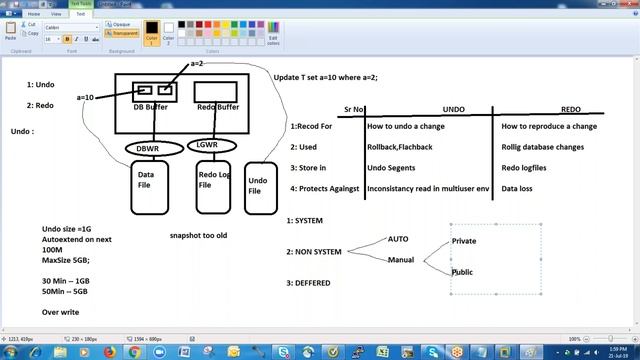Click the network signal tray icon
Image resolution: width=640 pixels, height=360 pixels.
587,352
